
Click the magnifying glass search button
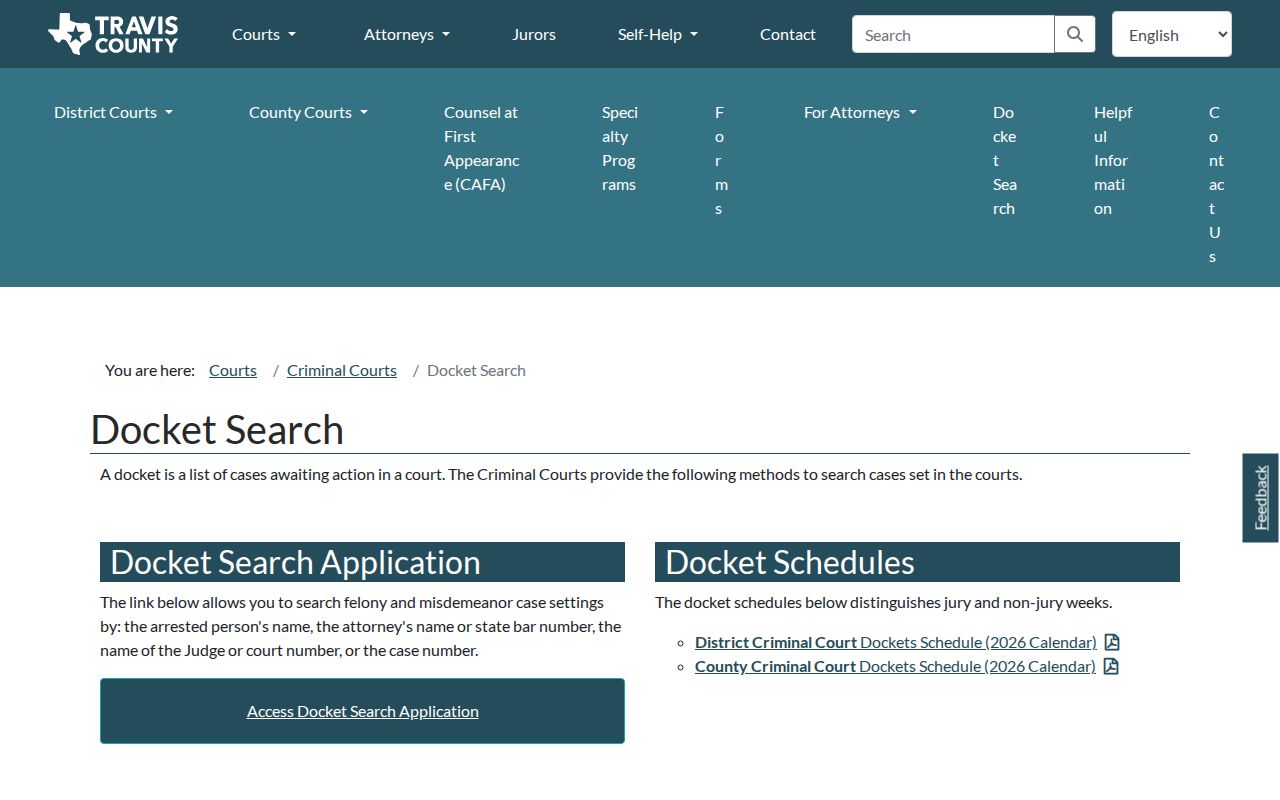(x=1075, y=34)
